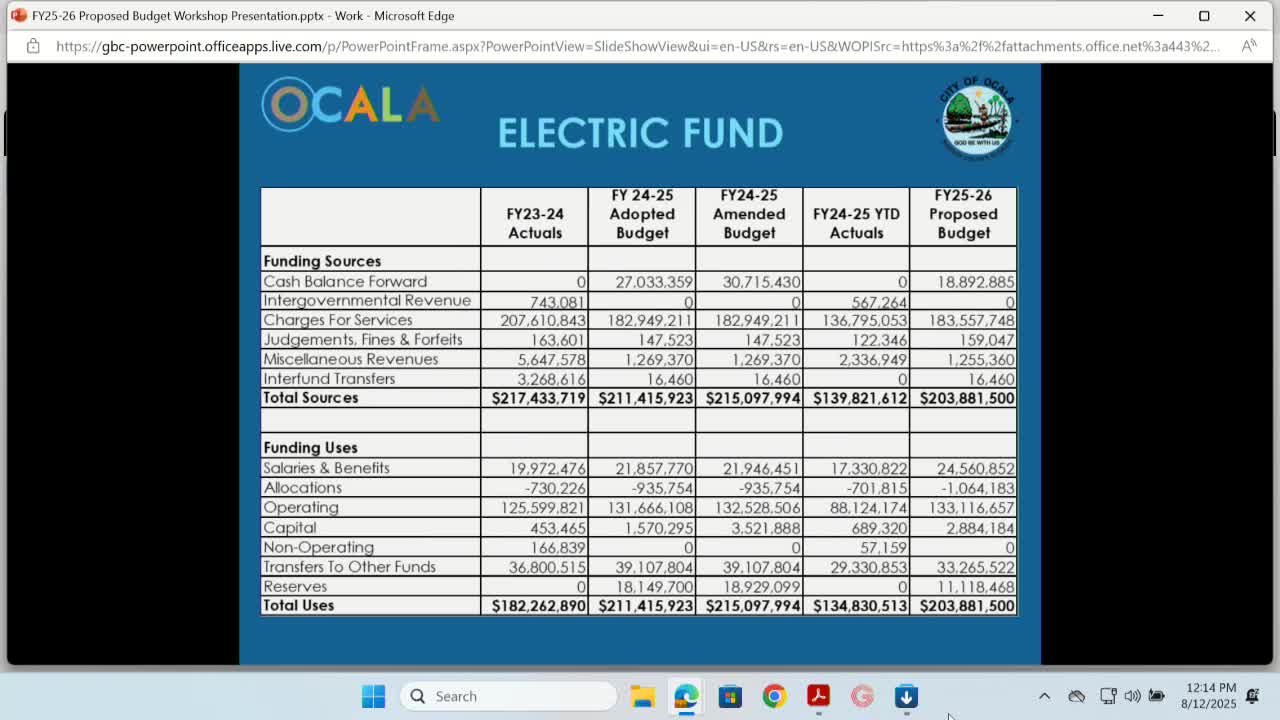Click the Operating row label
The height and width of the screenshot is (720, 1280).
301,508
